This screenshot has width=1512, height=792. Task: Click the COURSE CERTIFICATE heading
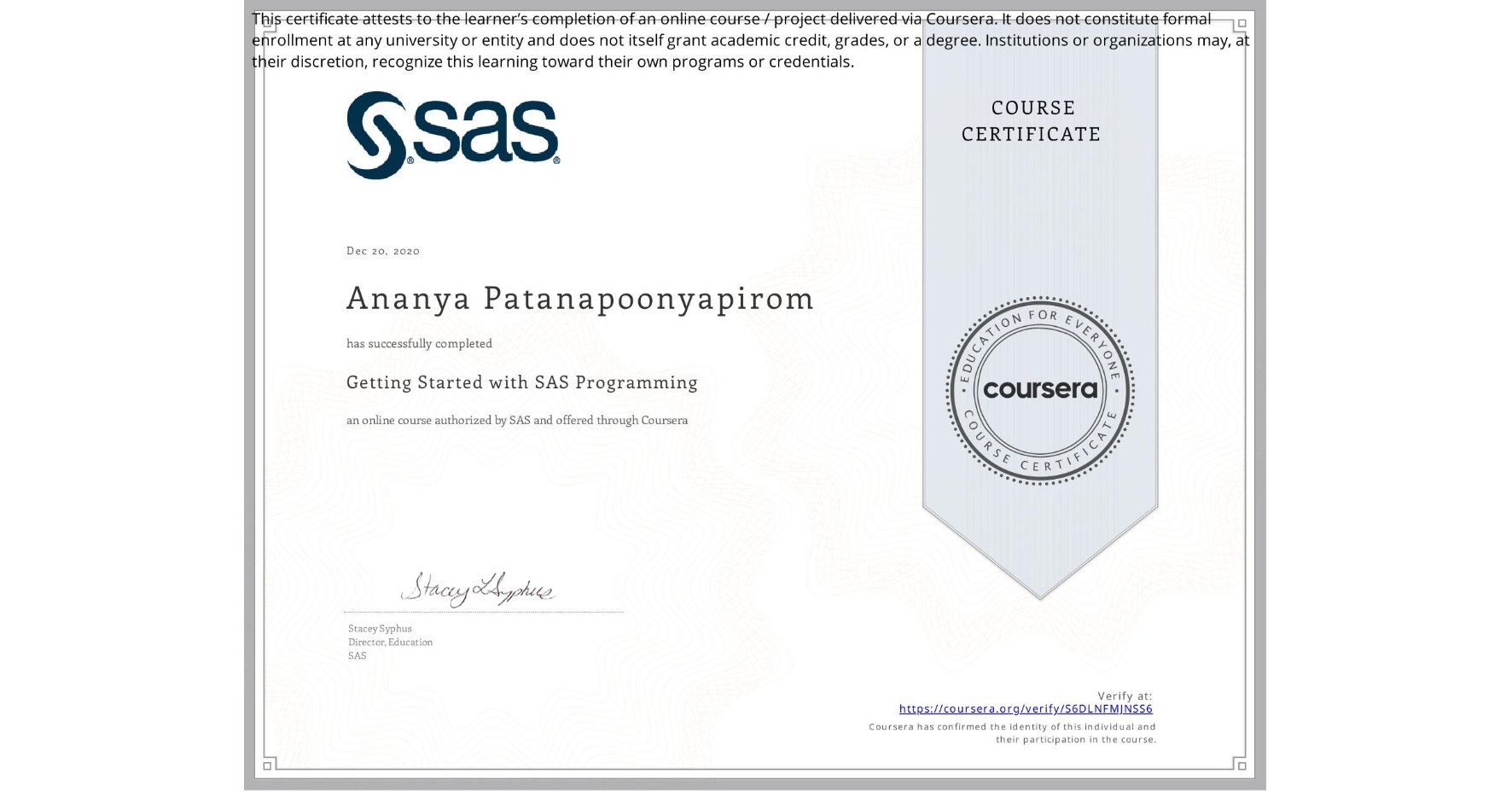coord(1032,120)
